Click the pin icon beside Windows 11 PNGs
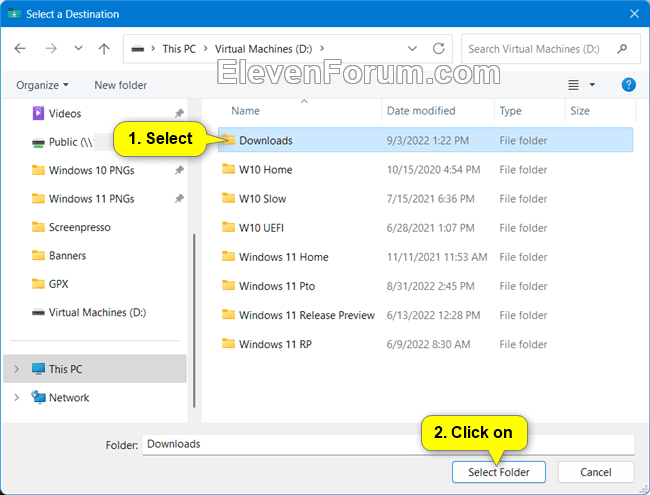 [179, 199]
